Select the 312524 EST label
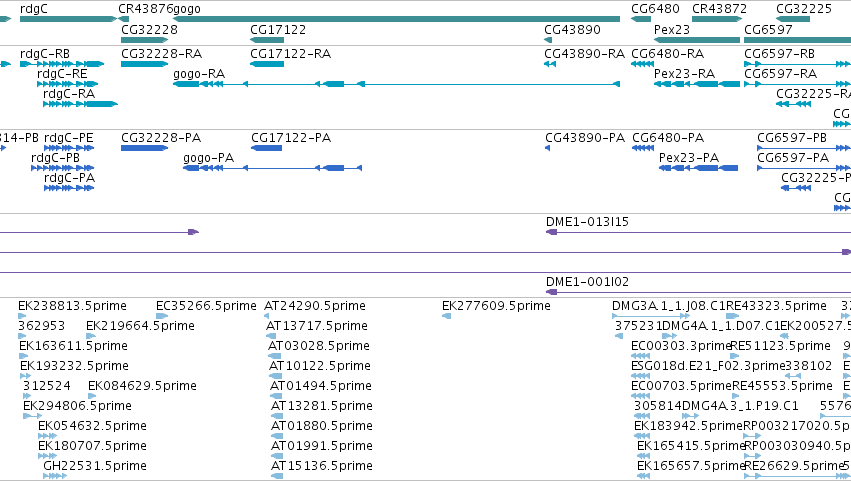The image size is (851, 481). [x=47, y=386]
